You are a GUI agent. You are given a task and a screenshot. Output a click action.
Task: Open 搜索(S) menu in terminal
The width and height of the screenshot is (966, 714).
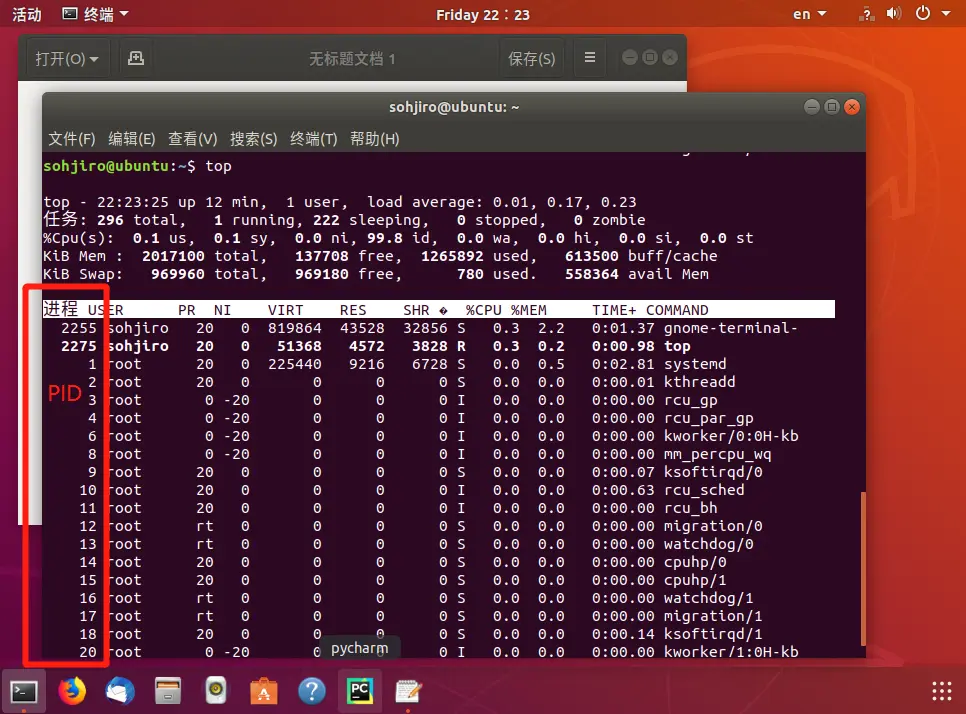click(254, 139)
